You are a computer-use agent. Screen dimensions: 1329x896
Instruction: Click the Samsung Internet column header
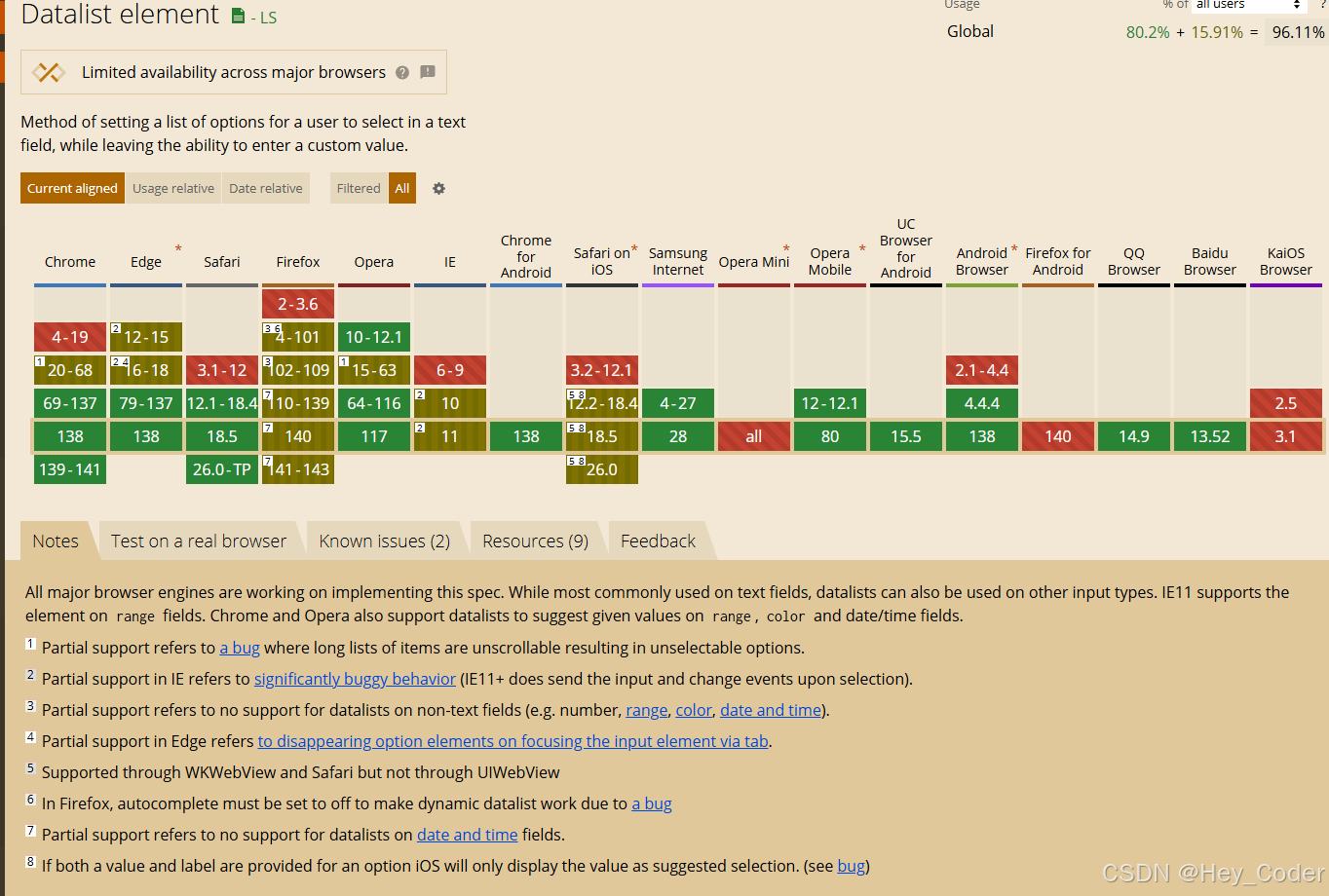click(x=678, y=261)
